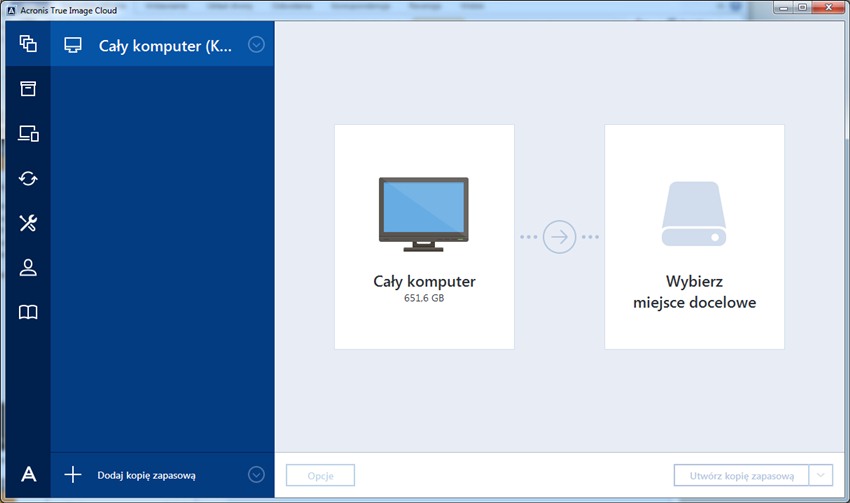Close the Acronis True Image window
Screen dimensions: 850x503
tap(828, 8)
